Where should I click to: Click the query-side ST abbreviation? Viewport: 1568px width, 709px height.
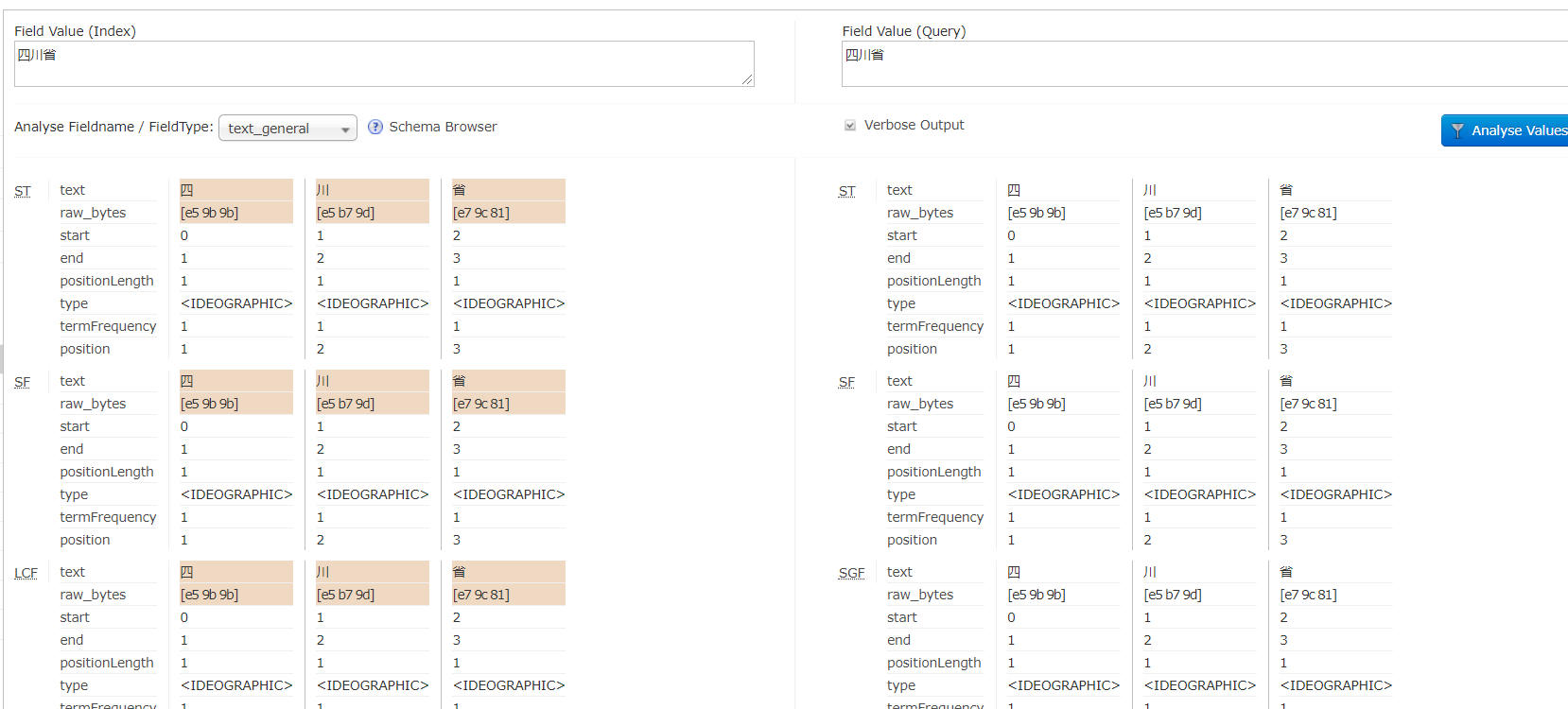pyautogui.click(x=847, y=191)
